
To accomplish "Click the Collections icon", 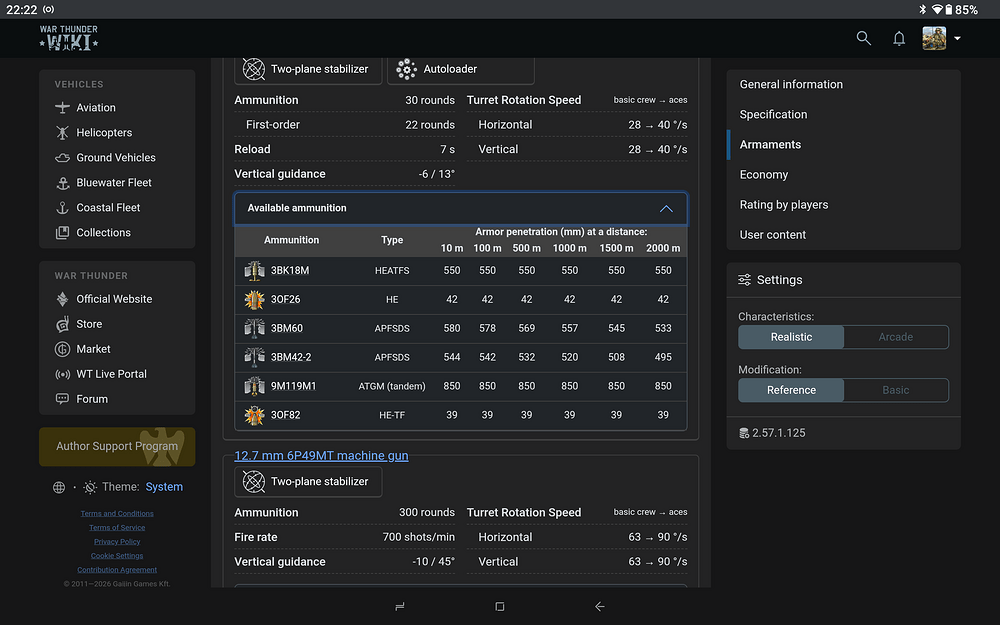I will click(x=62, y=233).
